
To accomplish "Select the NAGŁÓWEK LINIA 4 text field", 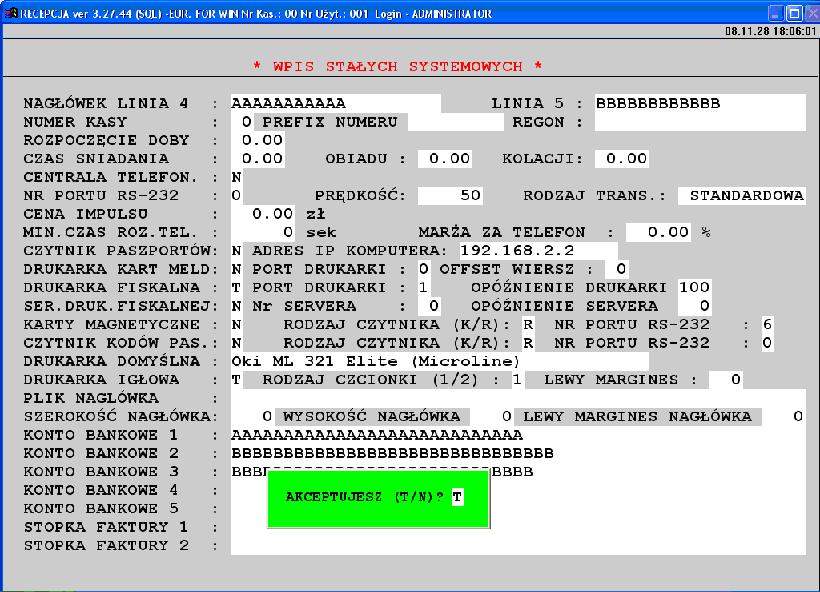I will coord(335,104).
